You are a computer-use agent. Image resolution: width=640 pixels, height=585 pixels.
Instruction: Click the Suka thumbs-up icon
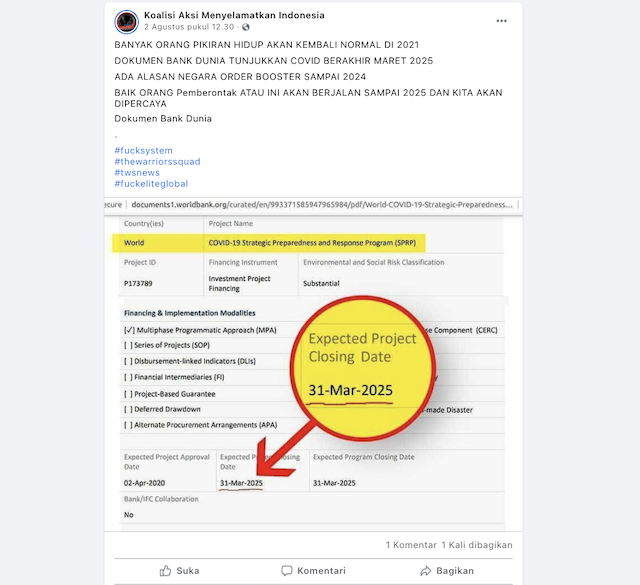(x=165, y=571)
